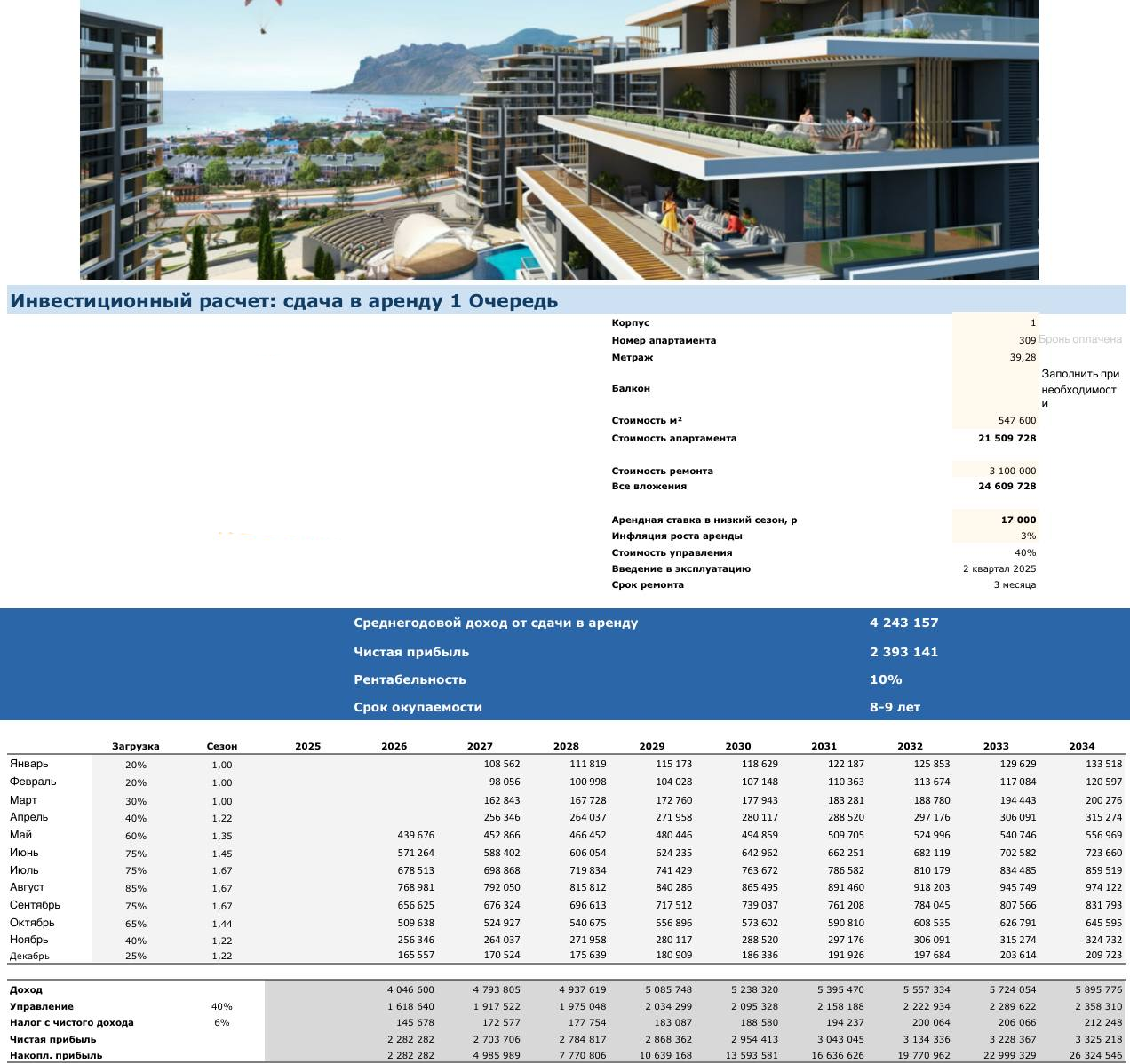Select the 2030 year column header

point(737,747)
